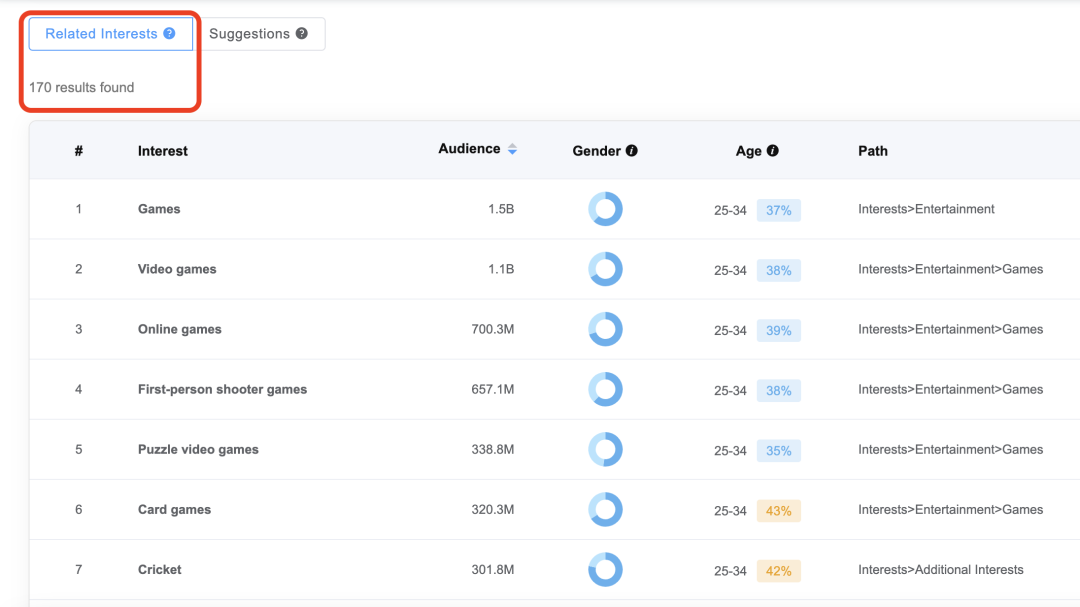Click the Puzzle video games interest
The image size is (1080, 607).
click(198, 449)
